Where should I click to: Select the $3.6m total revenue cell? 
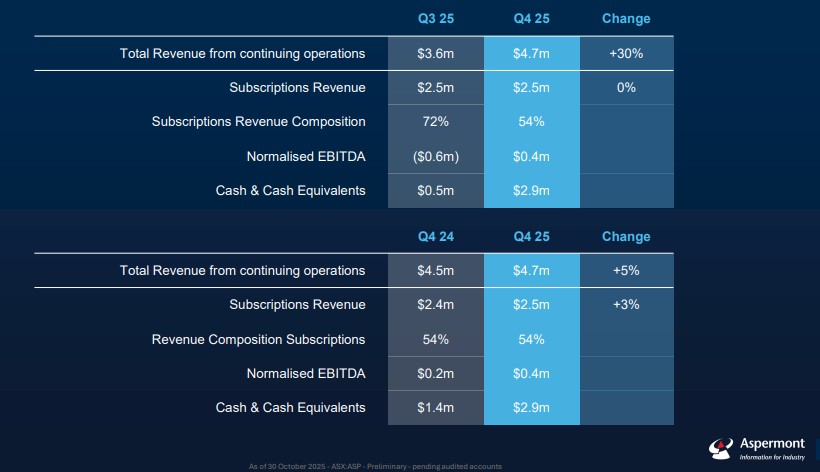point(435,53)
